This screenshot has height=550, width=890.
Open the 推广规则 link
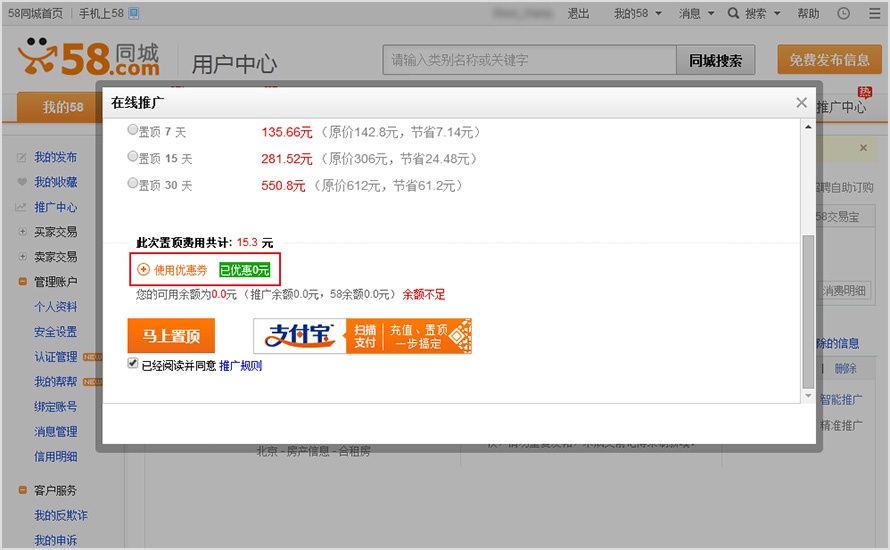click(x=241, y=366)
